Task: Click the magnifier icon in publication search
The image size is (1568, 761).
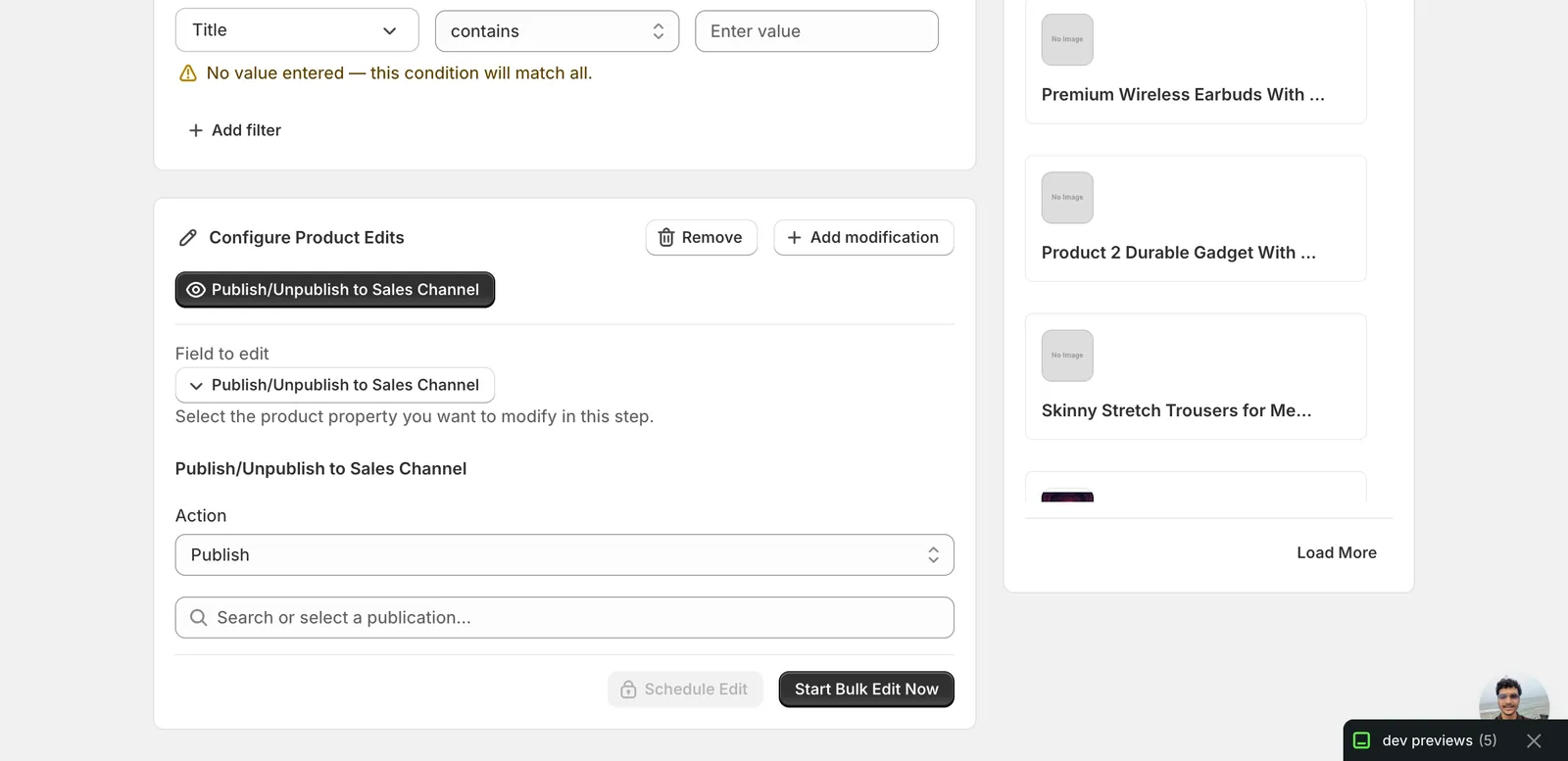Action: pyautogui.click(x=199, y=618)
